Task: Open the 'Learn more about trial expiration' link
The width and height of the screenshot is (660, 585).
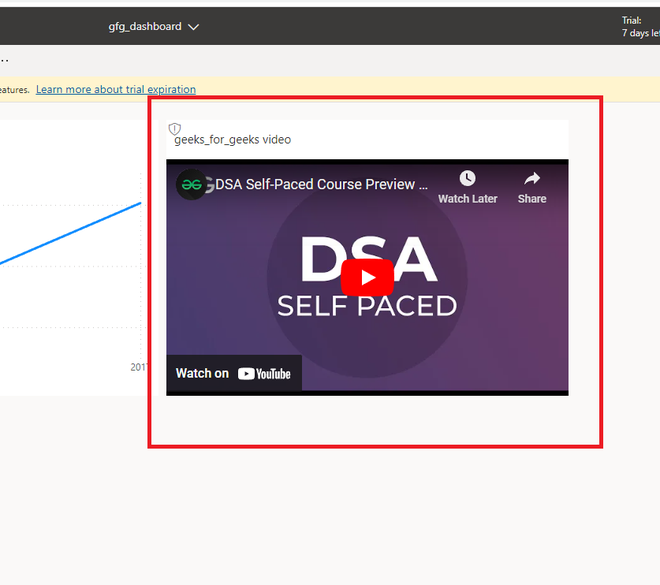Action: [x=116, y=89]
